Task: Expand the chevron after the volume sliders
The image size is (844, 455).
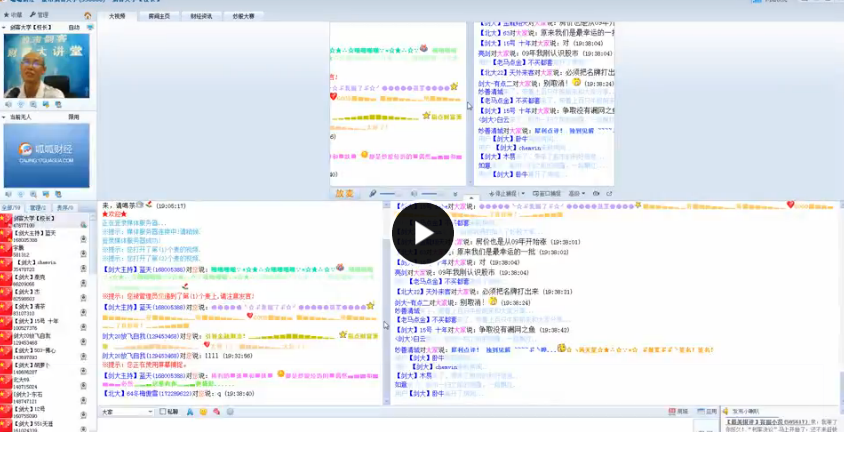Action: [455, 194]
